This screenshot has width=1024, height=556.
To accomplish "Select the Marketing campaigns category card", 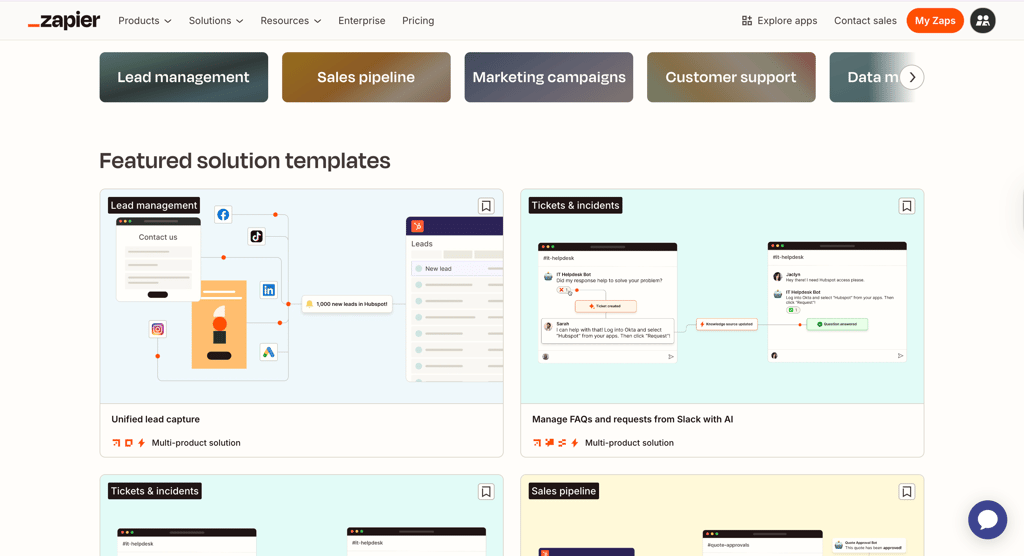I will 549,77.
